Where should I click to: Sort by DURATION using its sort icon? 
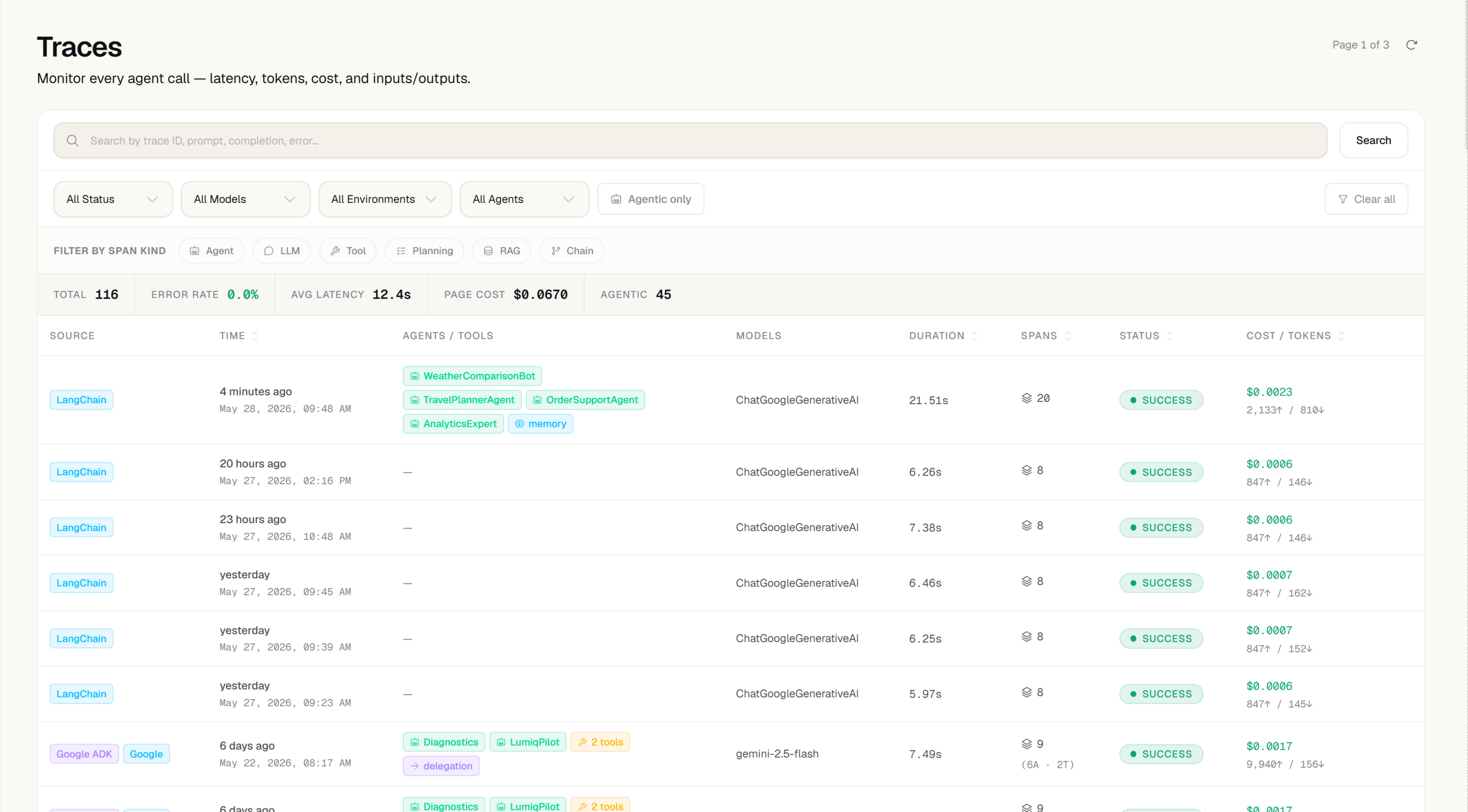click(x=975, y=336)
